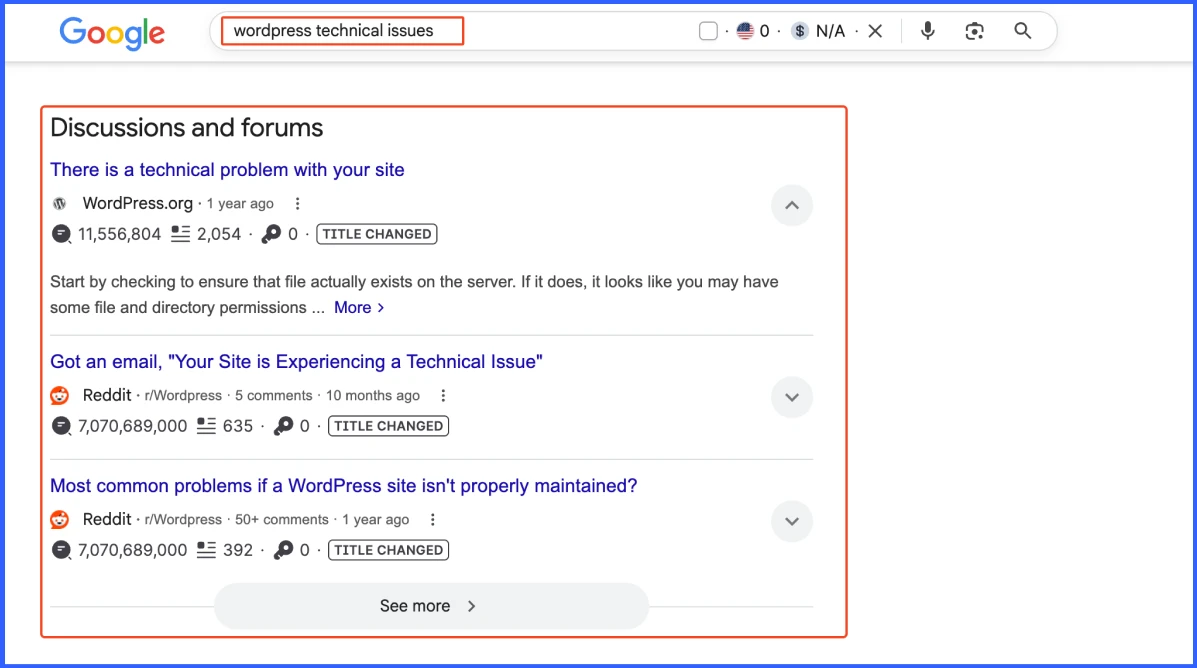
Task: Click the WordPress.org favicon
Action: point(60,204)
